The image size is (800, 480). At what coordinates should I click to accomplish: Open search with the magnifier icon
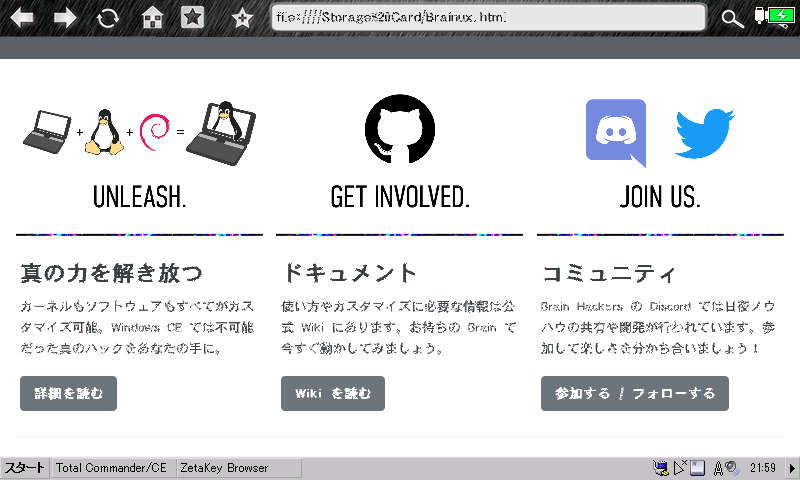pos(732,19)
